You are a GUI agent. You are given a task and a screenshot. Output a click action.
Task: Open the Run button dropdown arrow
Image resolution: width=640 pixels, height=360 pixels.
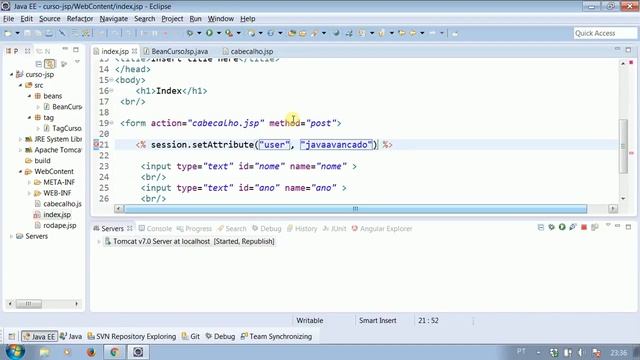pos(218,33)
